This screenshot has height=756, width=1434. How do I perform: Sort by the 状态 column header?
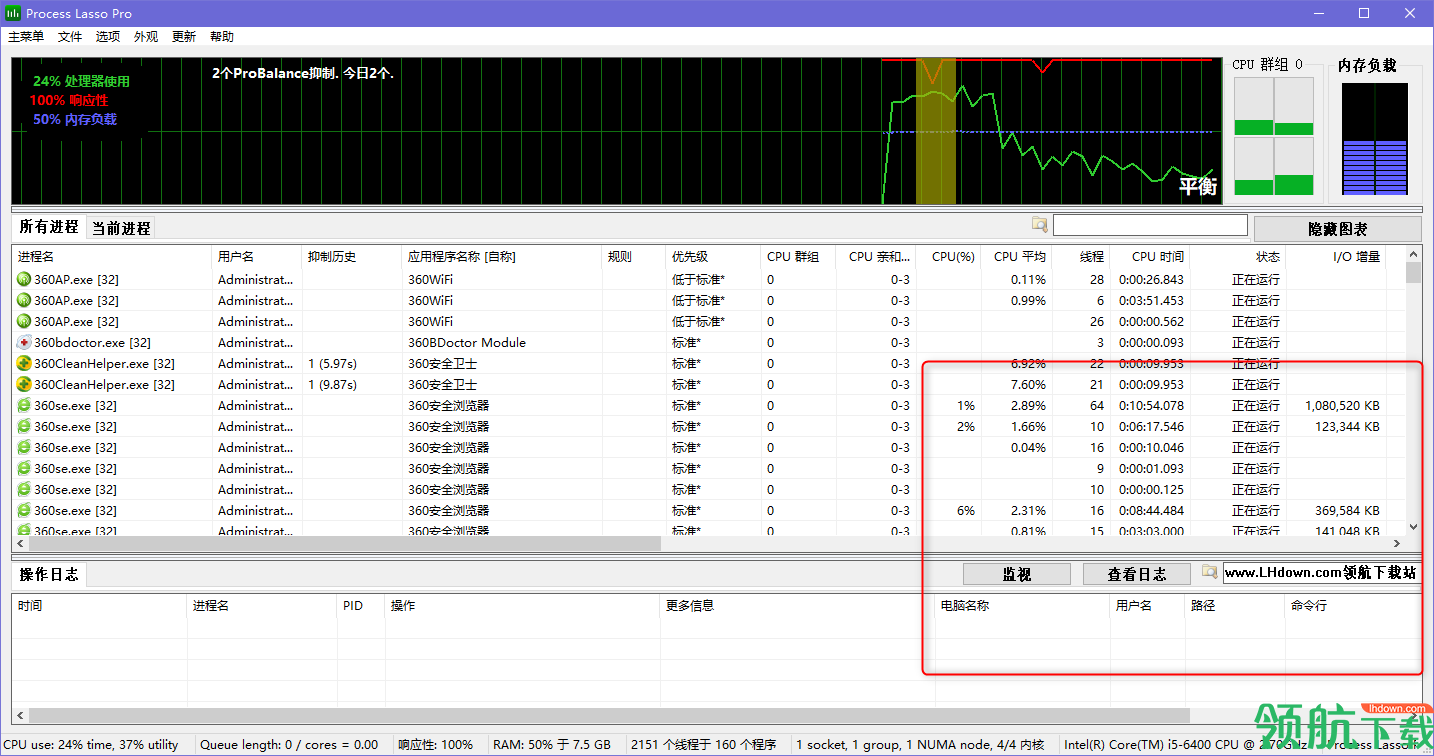[1238, 257]
